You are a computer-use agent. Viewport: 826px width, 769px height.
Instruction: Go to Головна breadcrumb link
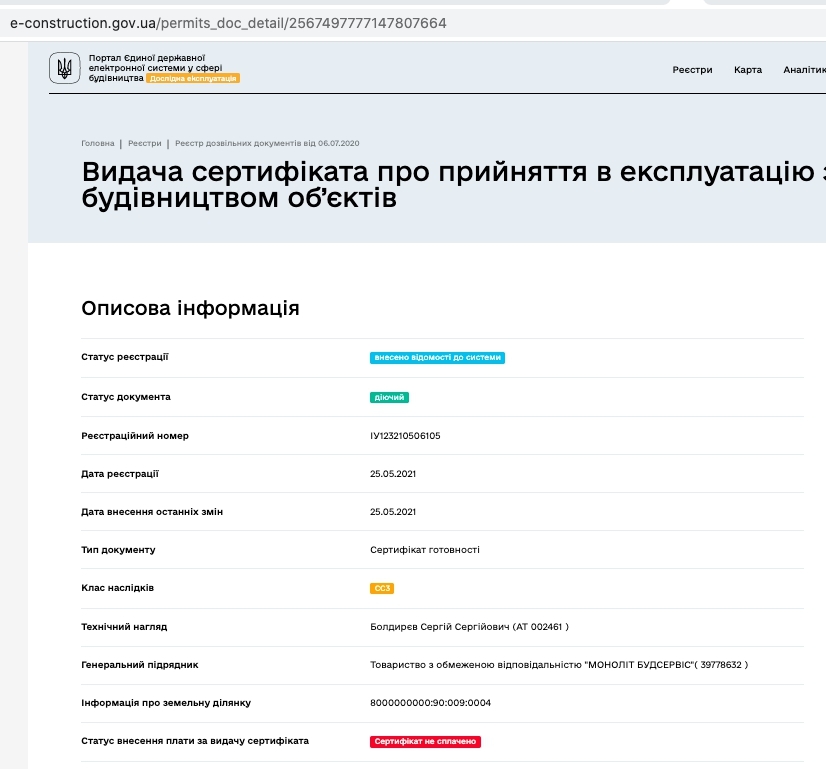[x=97, y=143]
